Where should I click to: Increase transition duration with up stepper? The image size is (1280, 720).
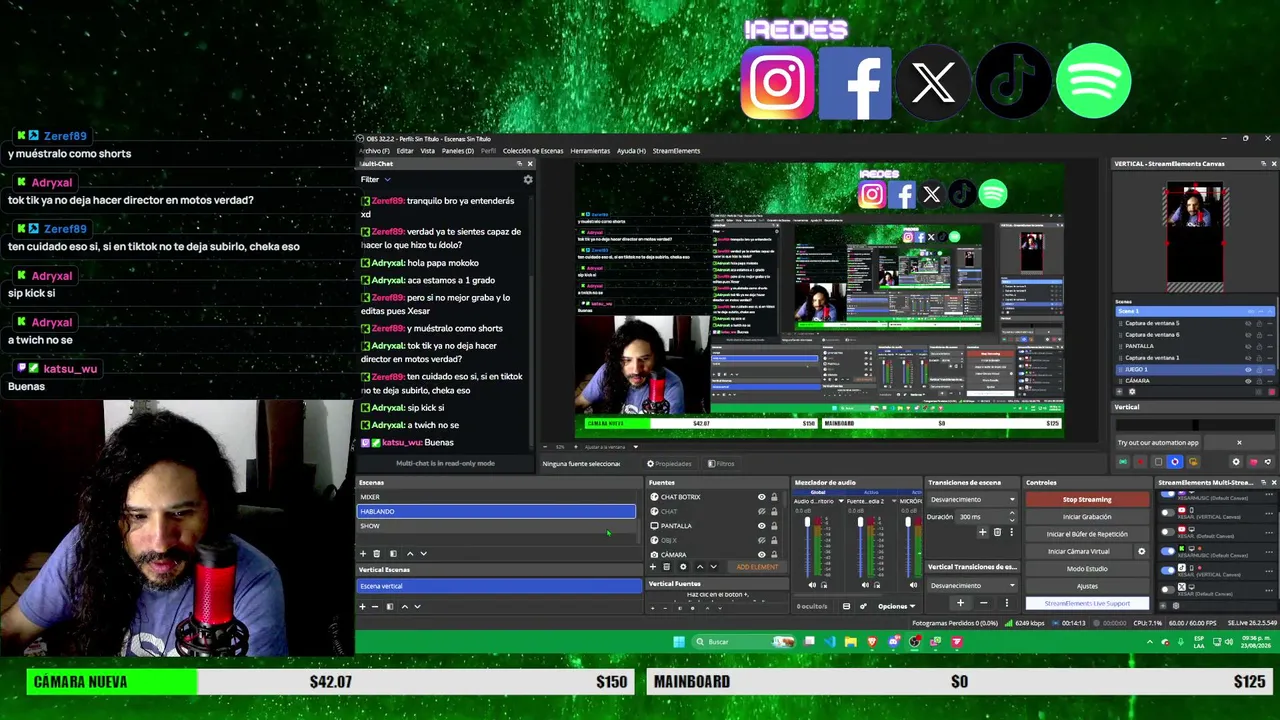pos(1012,514)
